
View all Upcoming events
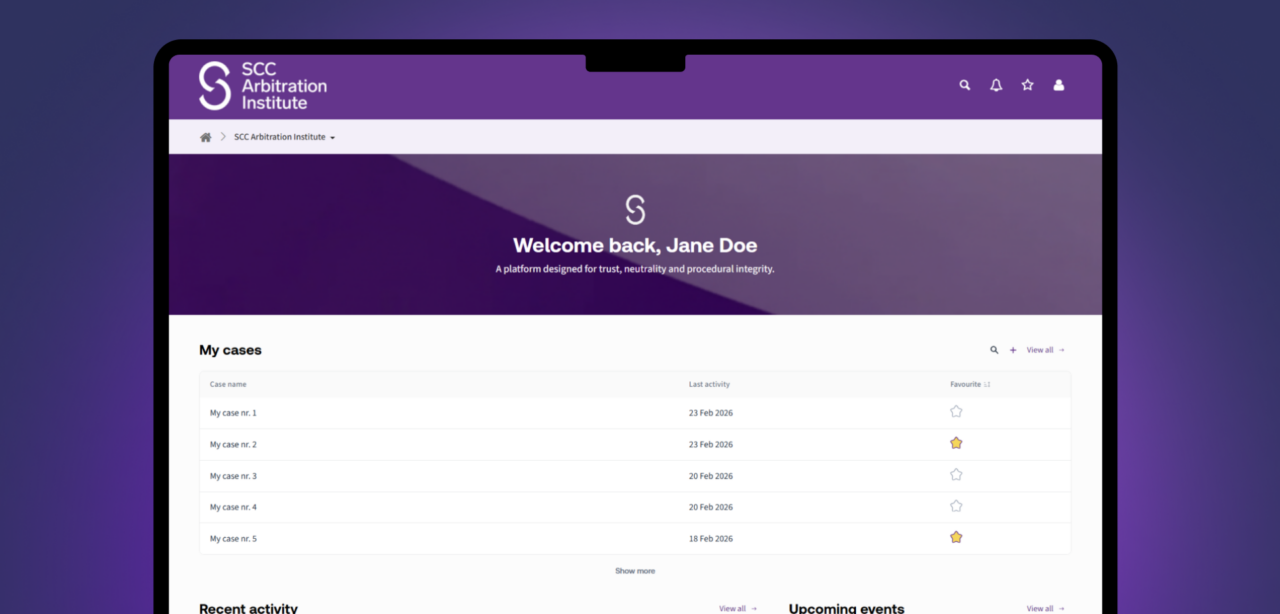click(x=1045, y=608)
